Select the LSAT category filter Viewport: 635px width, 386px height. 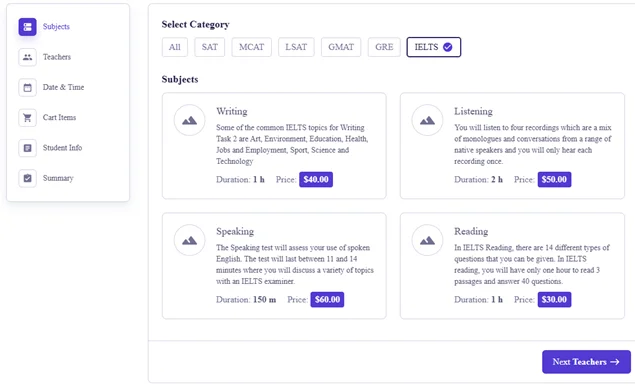click(x=296, y=47)
